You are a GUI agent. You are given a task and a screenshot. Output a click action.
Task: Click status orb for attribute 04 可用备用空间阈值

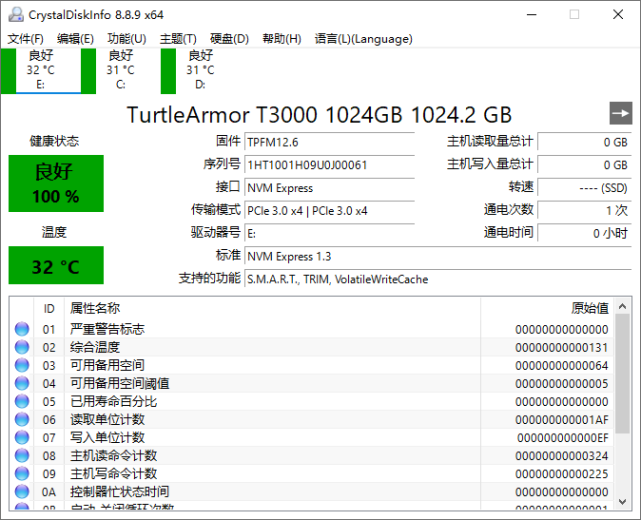tap(22, 383)
